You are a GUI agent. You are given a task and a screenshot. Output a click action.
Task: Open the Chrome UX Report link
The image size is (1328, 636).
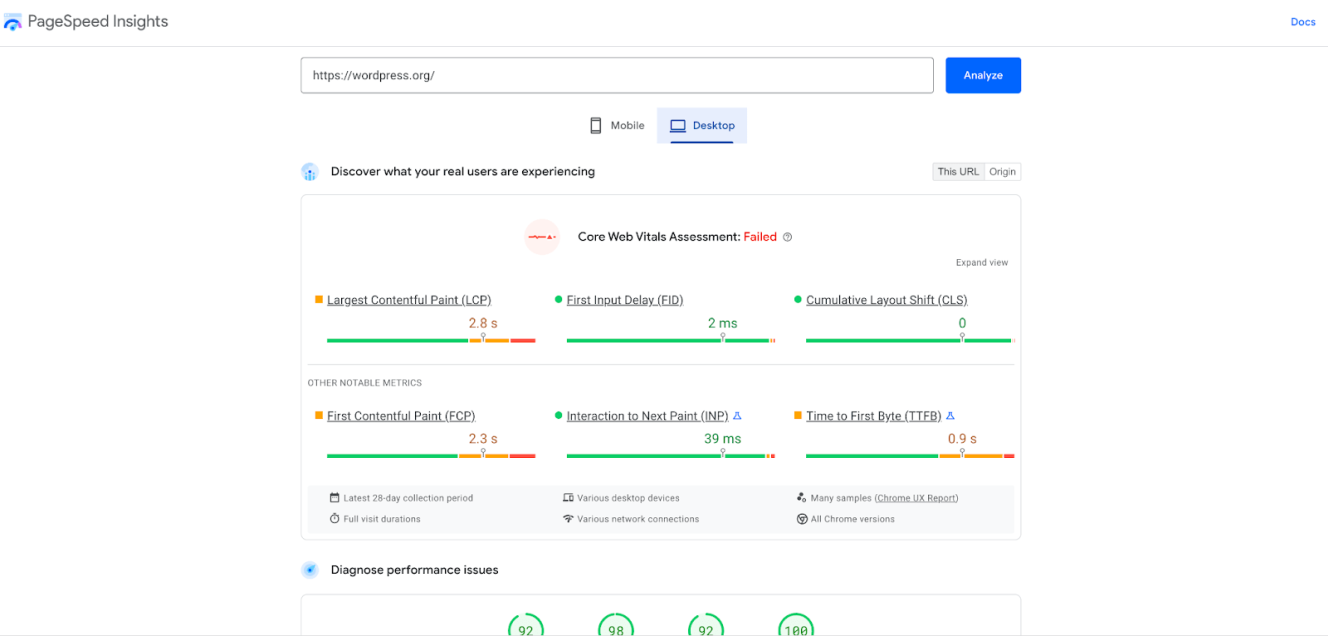[916, 498]
